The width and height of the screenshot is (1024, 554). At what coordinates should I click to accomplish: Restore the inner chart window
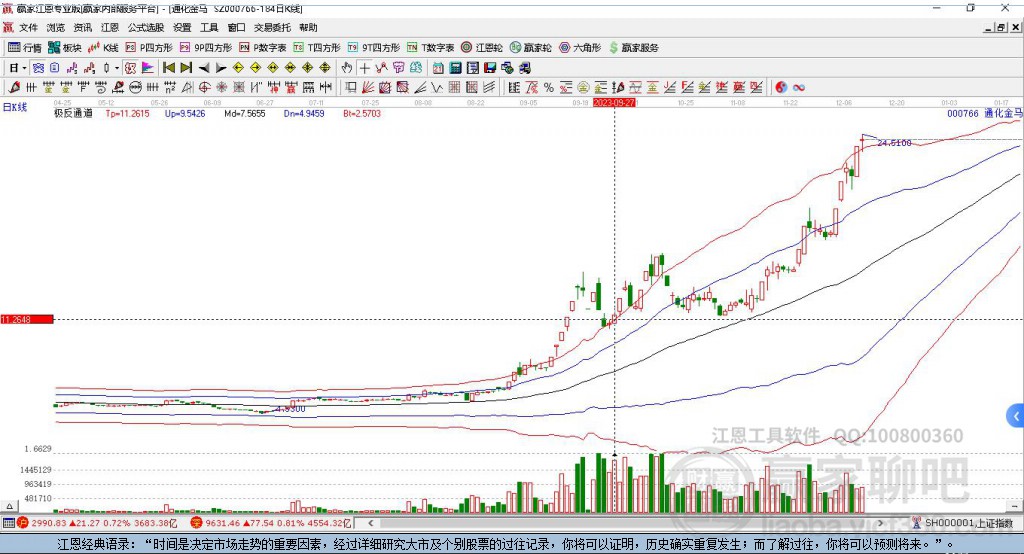point(1001,27)
